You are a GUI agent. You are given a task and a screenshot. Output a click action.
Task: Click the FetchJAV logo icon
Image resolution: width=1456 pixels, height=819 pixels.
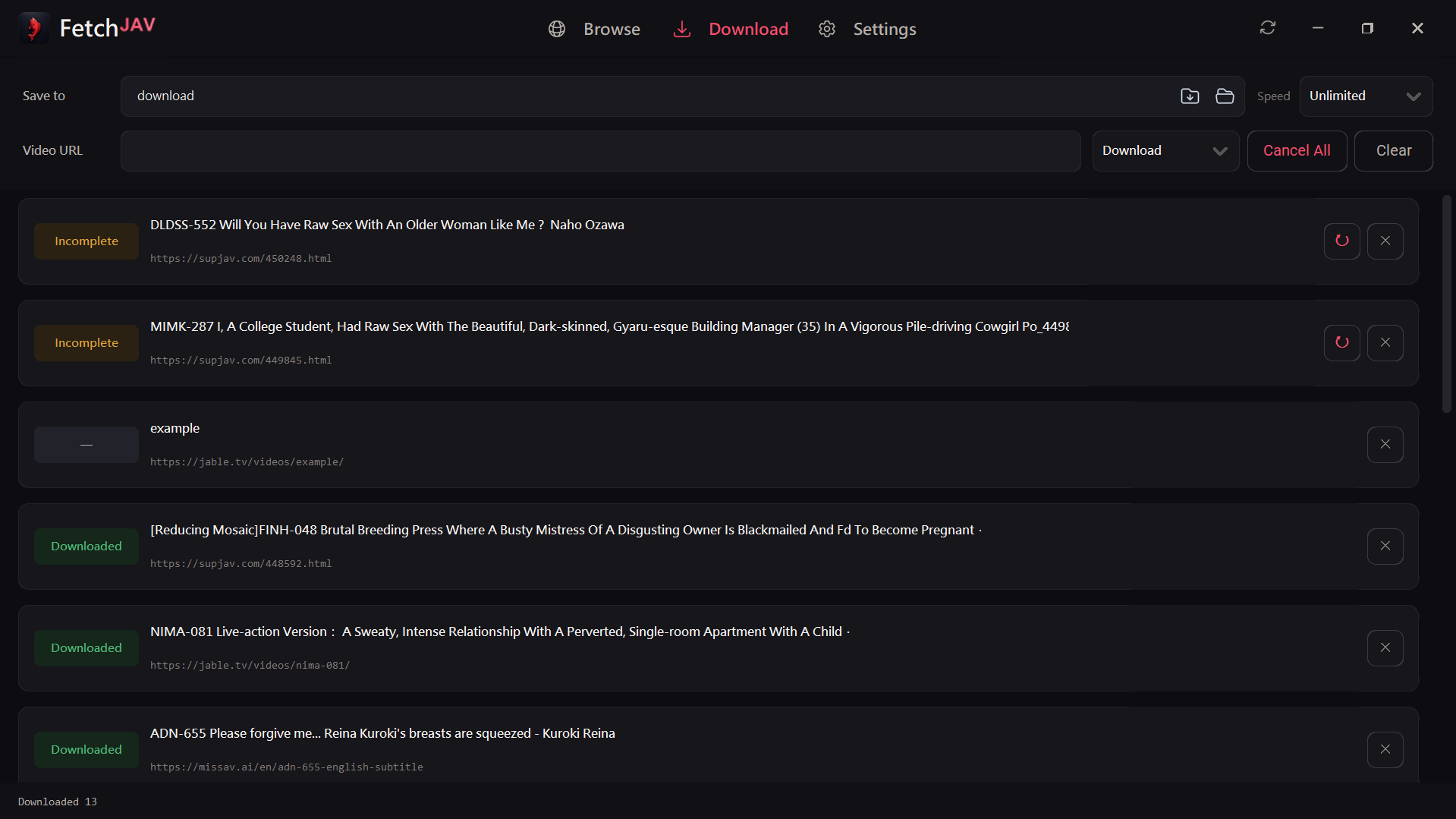34,28
